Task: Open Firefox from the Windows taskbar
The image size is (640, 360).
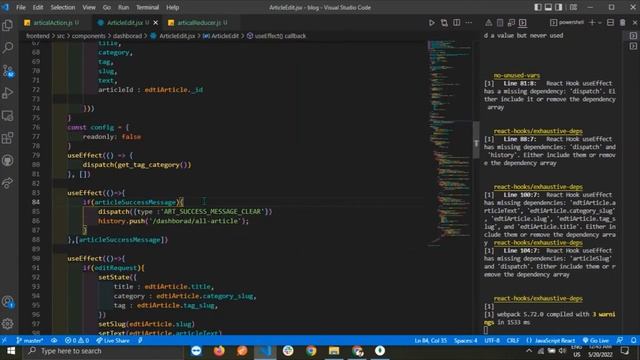Action: (219, 351)
